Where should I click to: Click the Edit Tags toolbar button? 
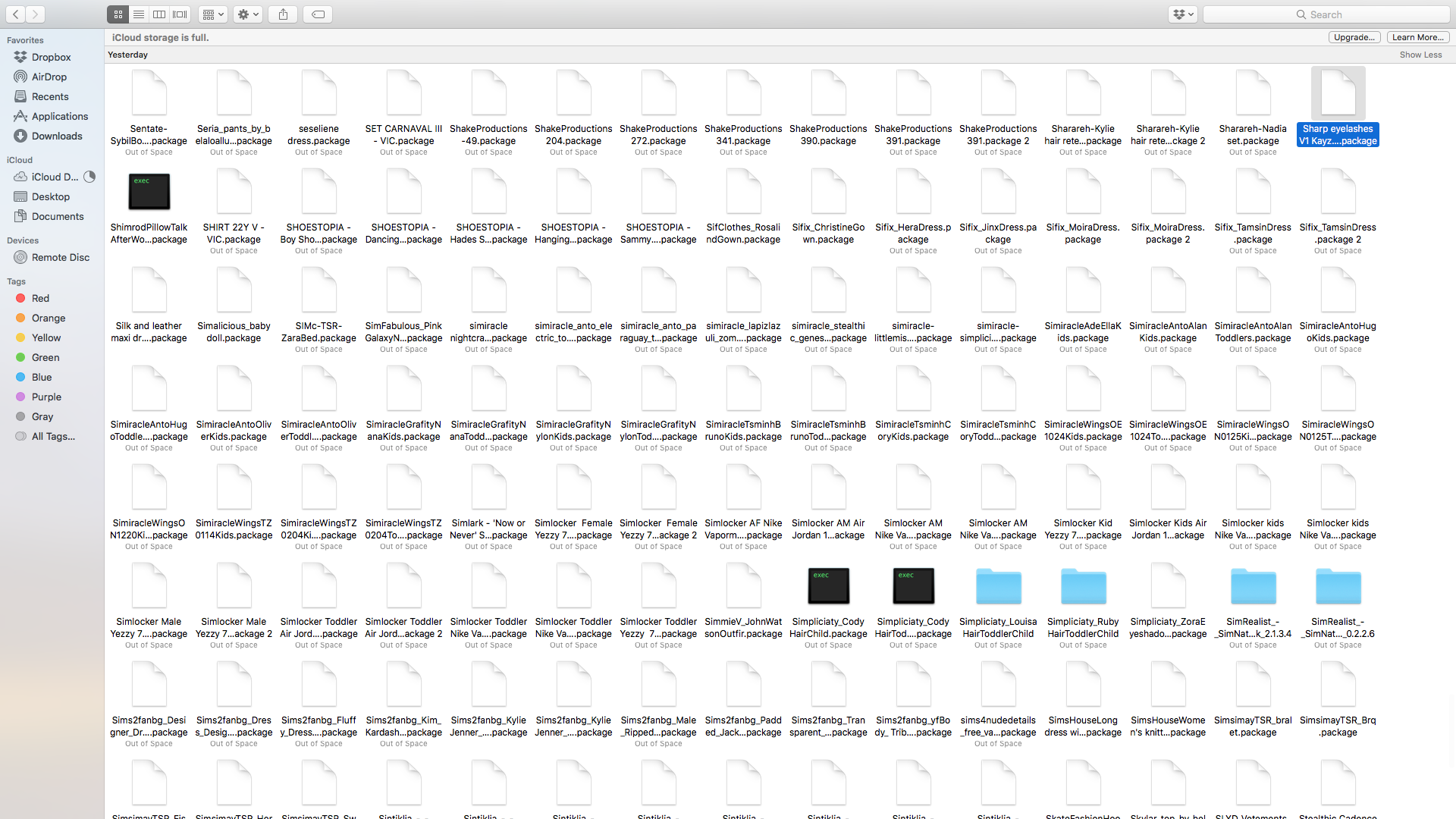(318, 14)
